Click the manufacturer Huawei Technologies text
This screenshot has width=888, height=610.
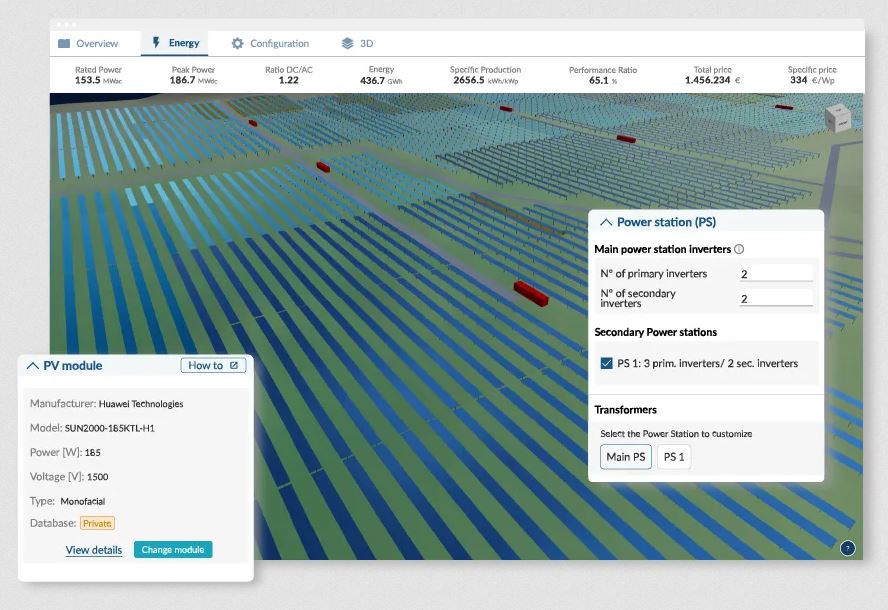(140, 404)
